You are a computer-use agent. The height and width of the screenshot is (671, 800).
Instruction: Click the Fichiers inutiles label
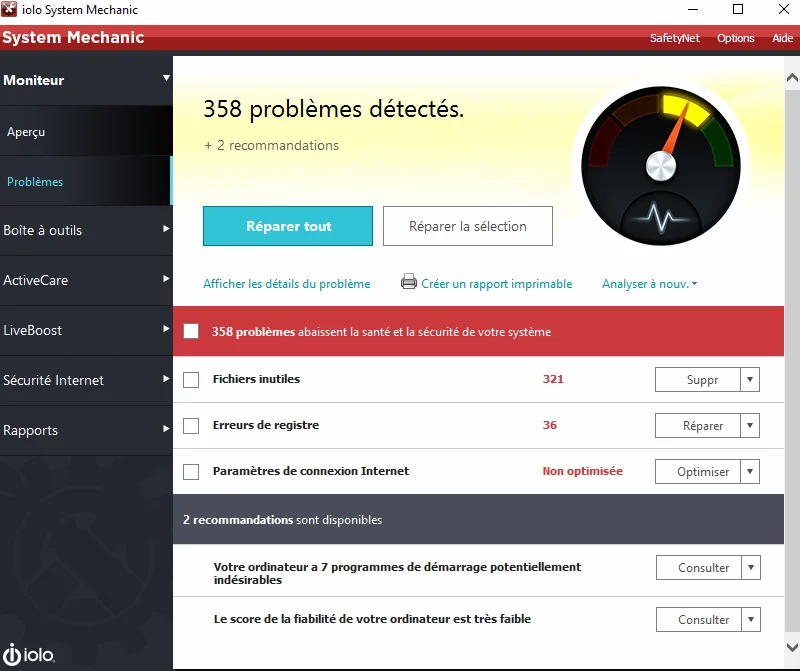click(x=256, y=379)
